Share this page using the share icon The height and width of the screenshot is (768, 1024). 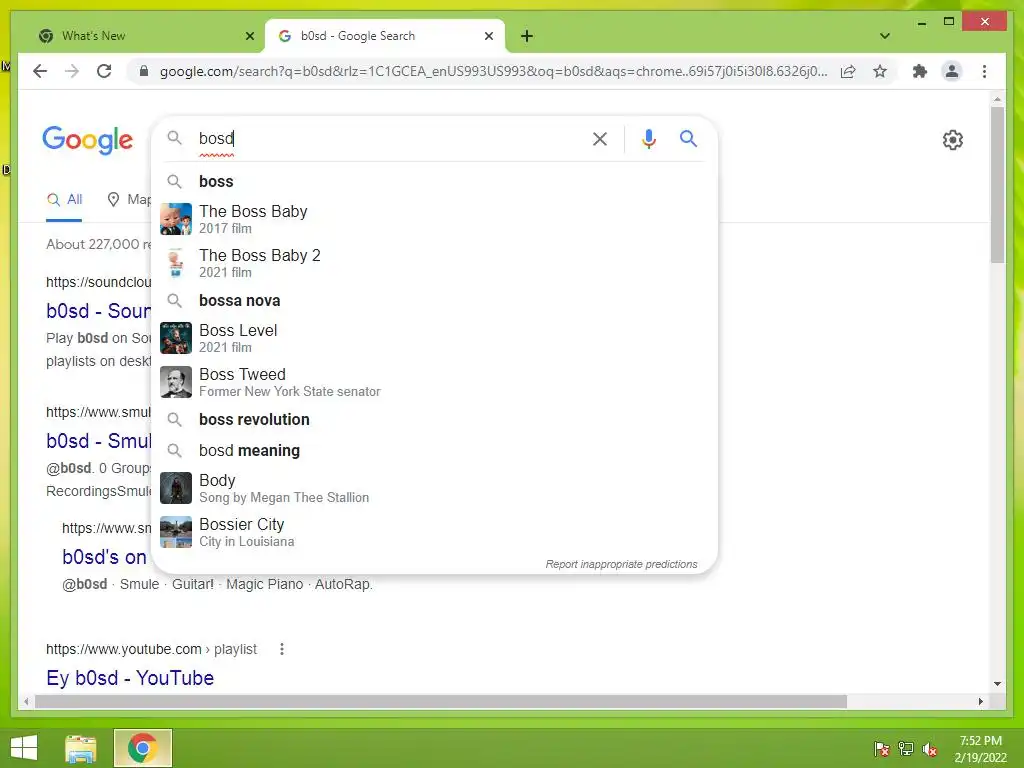[x=848, y=71]
